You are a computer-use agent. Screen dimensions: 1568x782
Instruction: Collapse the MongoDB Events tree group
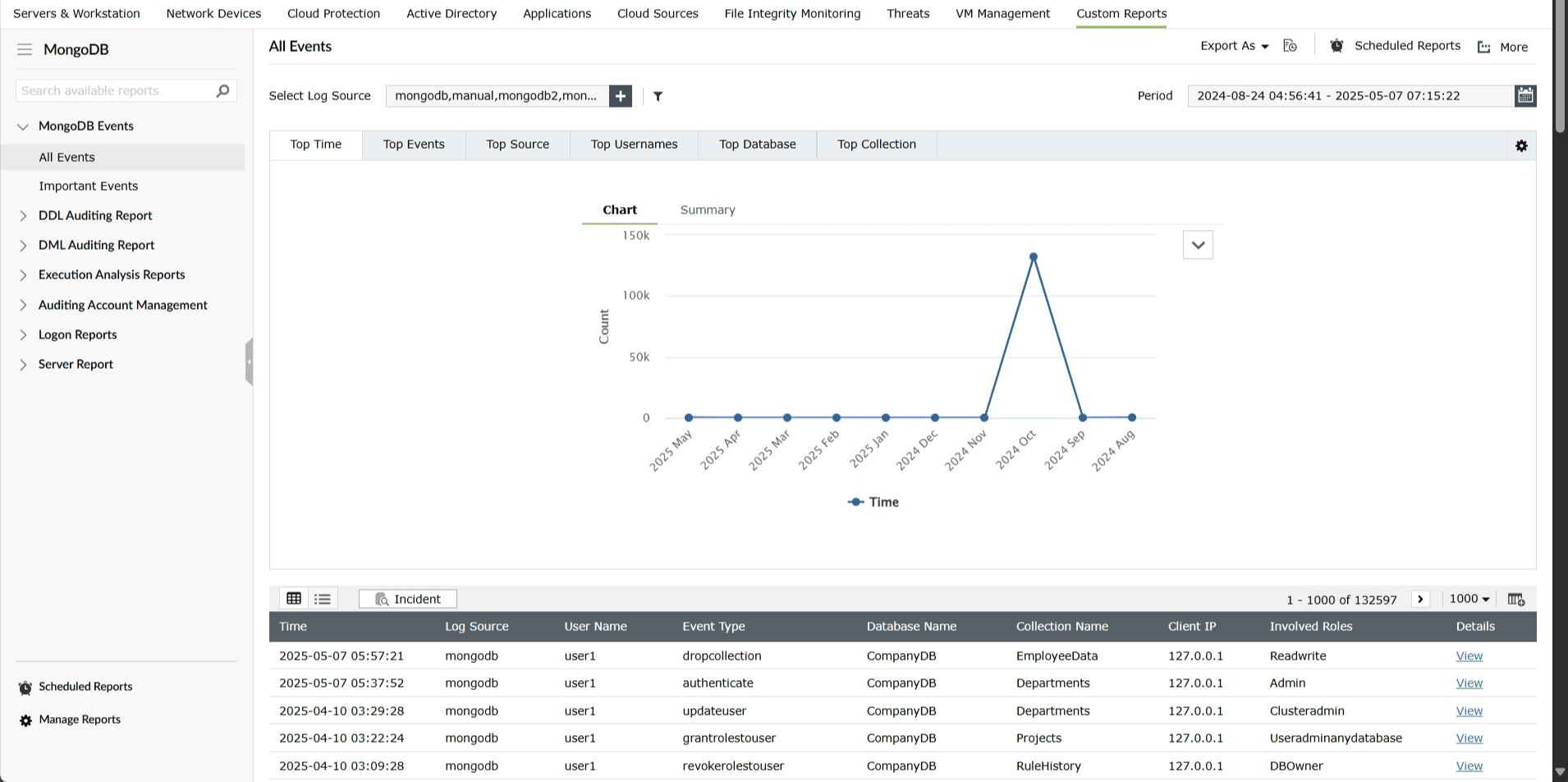coord(23,126)
